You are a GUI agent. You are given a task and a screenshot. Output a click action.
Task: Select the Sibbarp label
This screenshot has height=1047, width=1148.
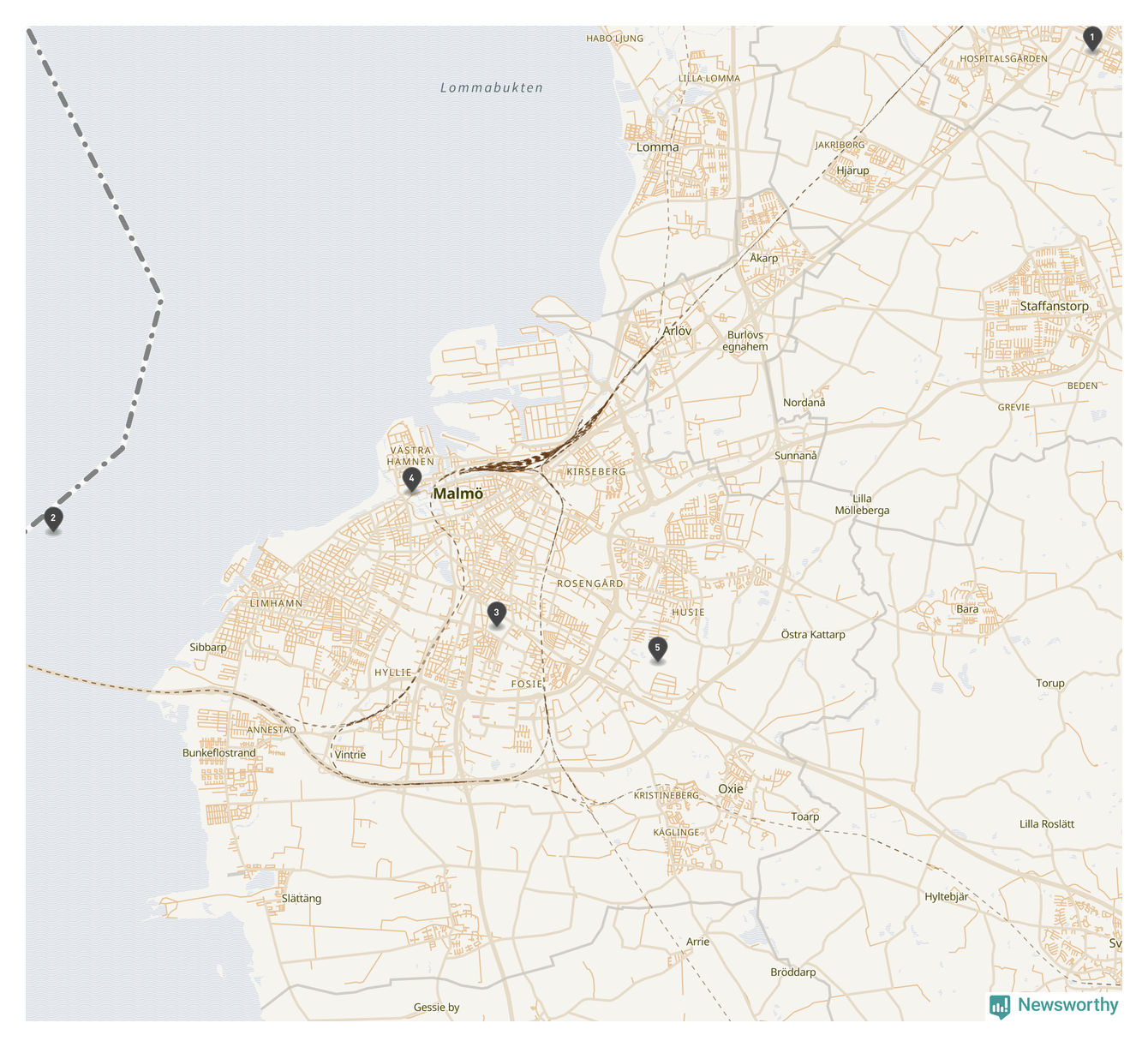coord(208,648)
